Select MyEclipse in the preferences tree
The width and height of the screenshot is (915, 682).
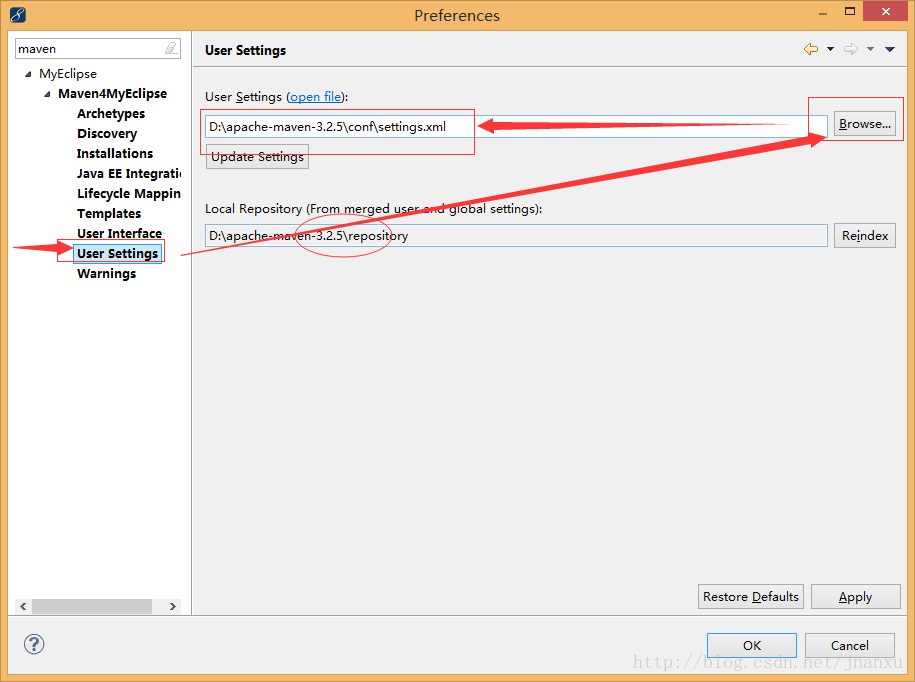pos(68,74)
